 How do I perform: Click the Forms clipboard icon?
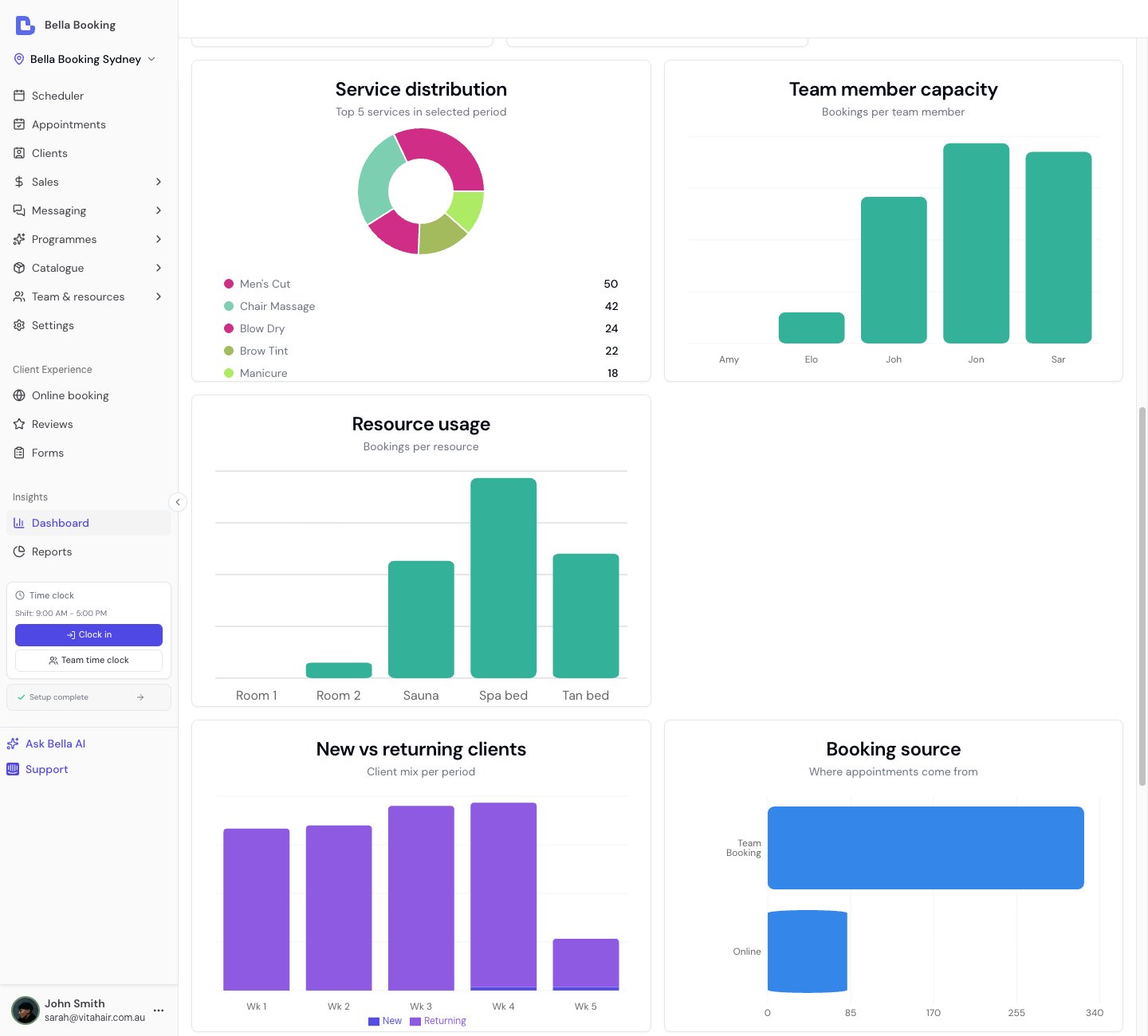coord(19,453)
